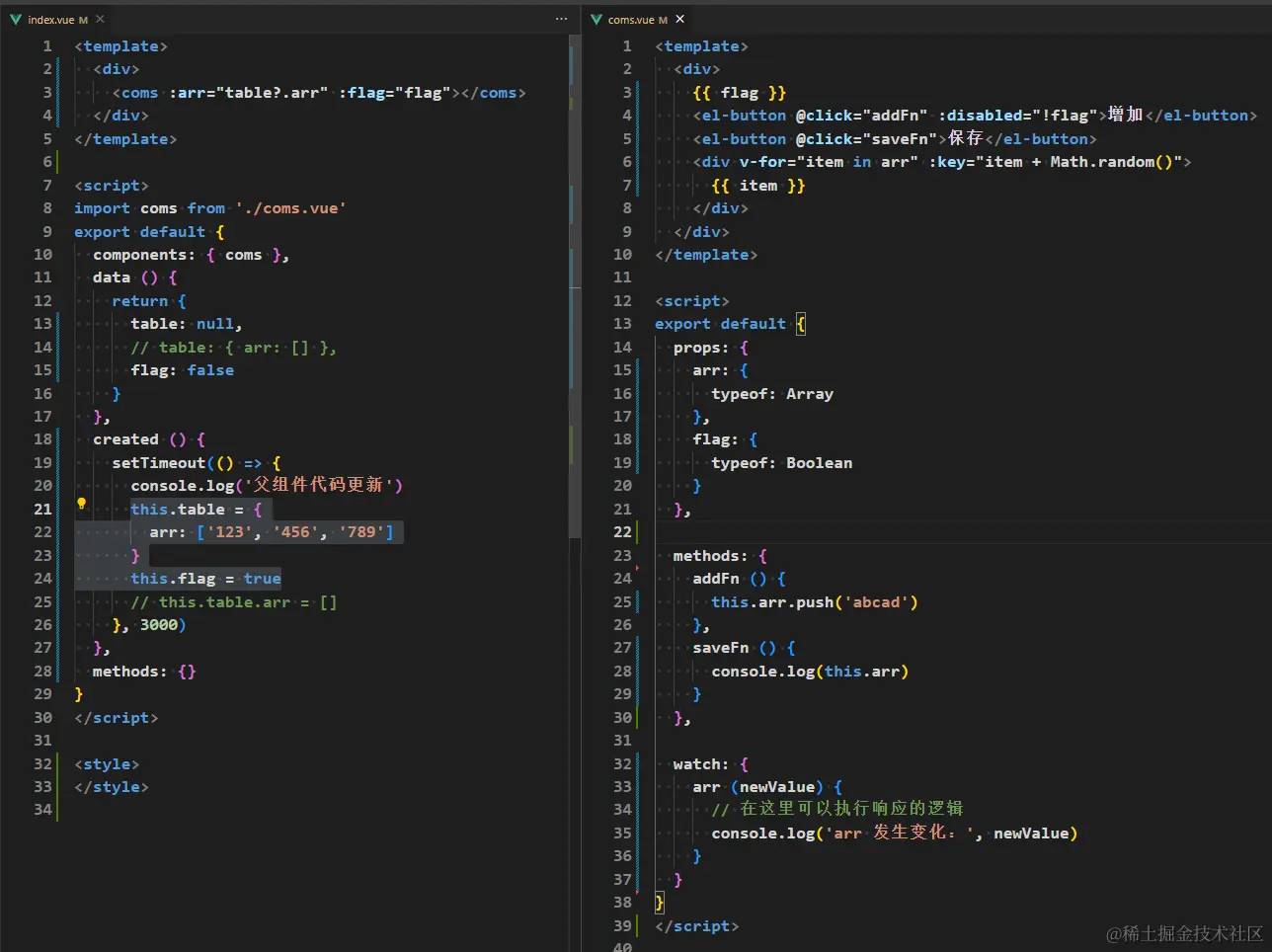Viewport: 1272px width, 952px height.
Task: Click 'typeof: Array' in coms.vue
Action: 772,394
